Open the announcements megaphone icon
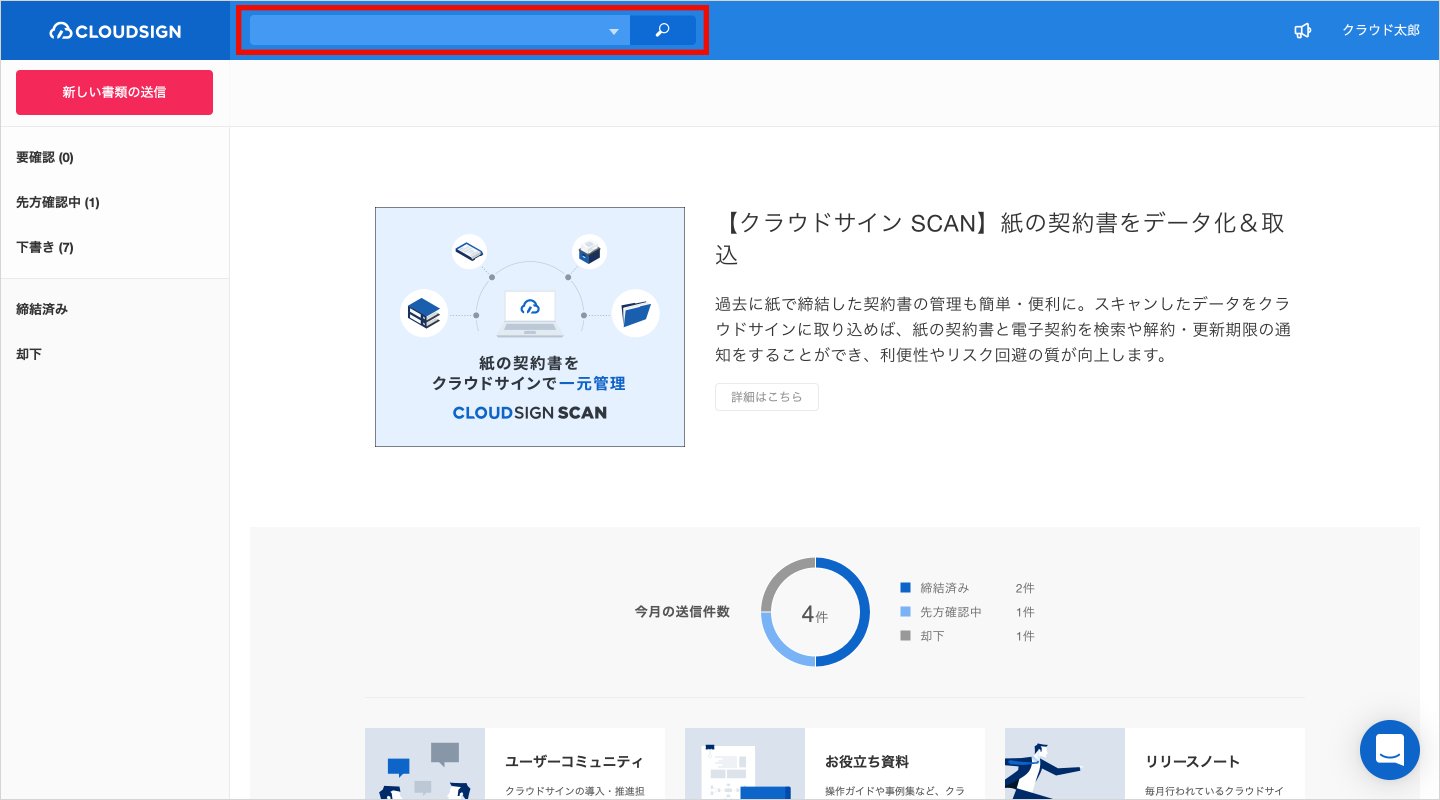The image size is (1440, 800). [x=1302, y=31]
